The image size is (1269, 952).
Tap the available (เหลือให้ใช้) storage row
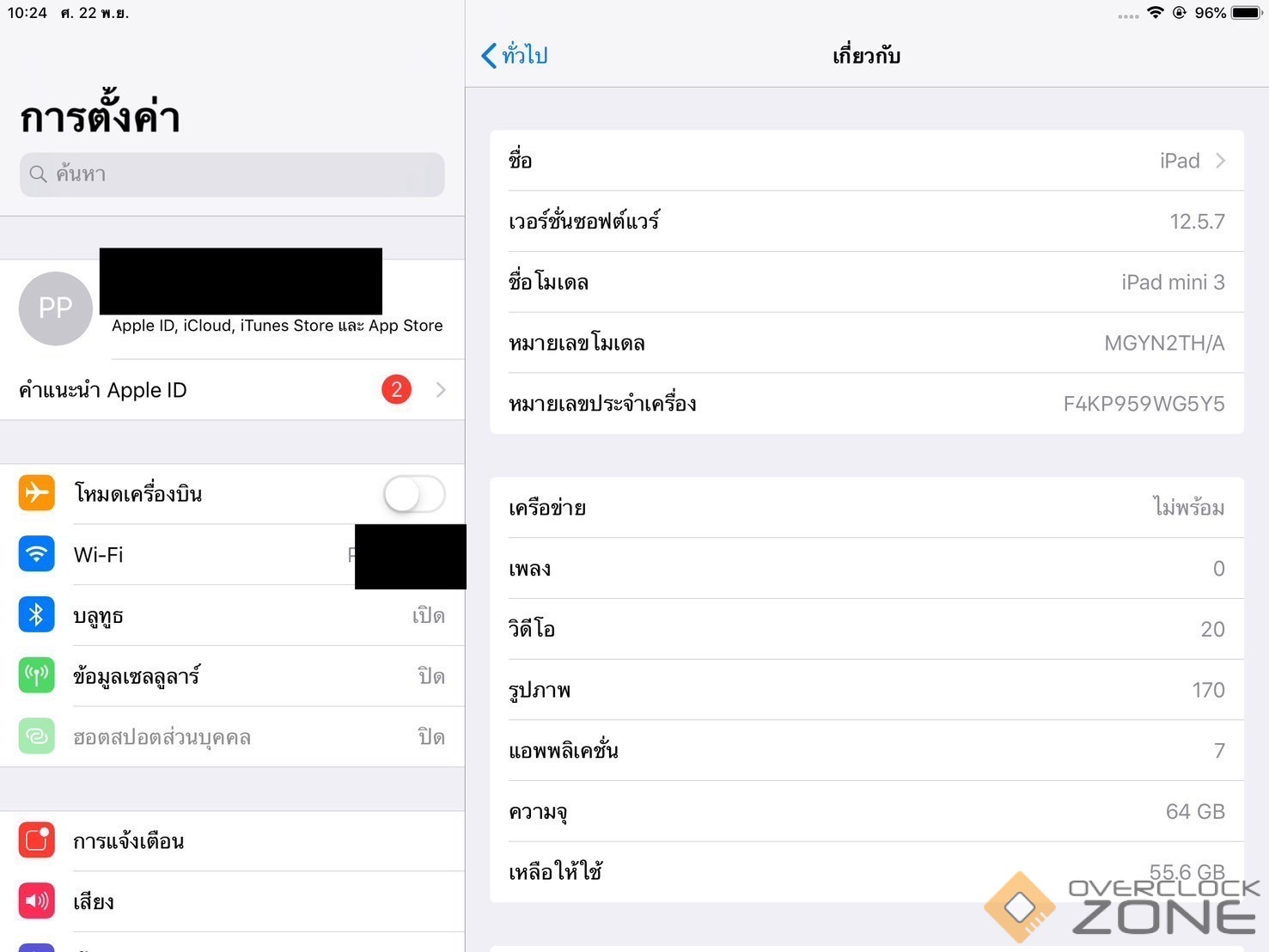[x=867, y=872]
